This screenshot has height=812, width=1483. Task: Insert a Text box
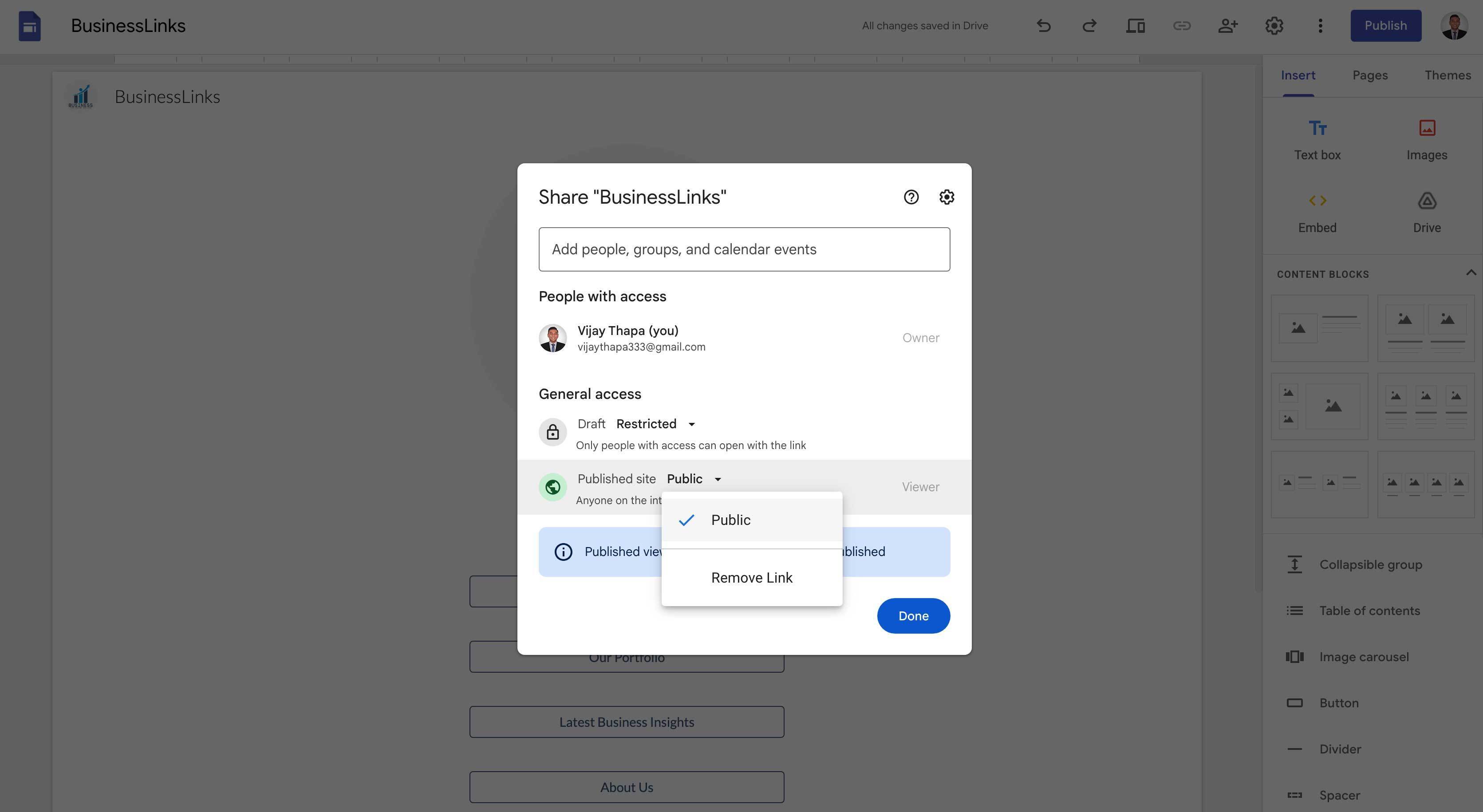(1317, 140)
